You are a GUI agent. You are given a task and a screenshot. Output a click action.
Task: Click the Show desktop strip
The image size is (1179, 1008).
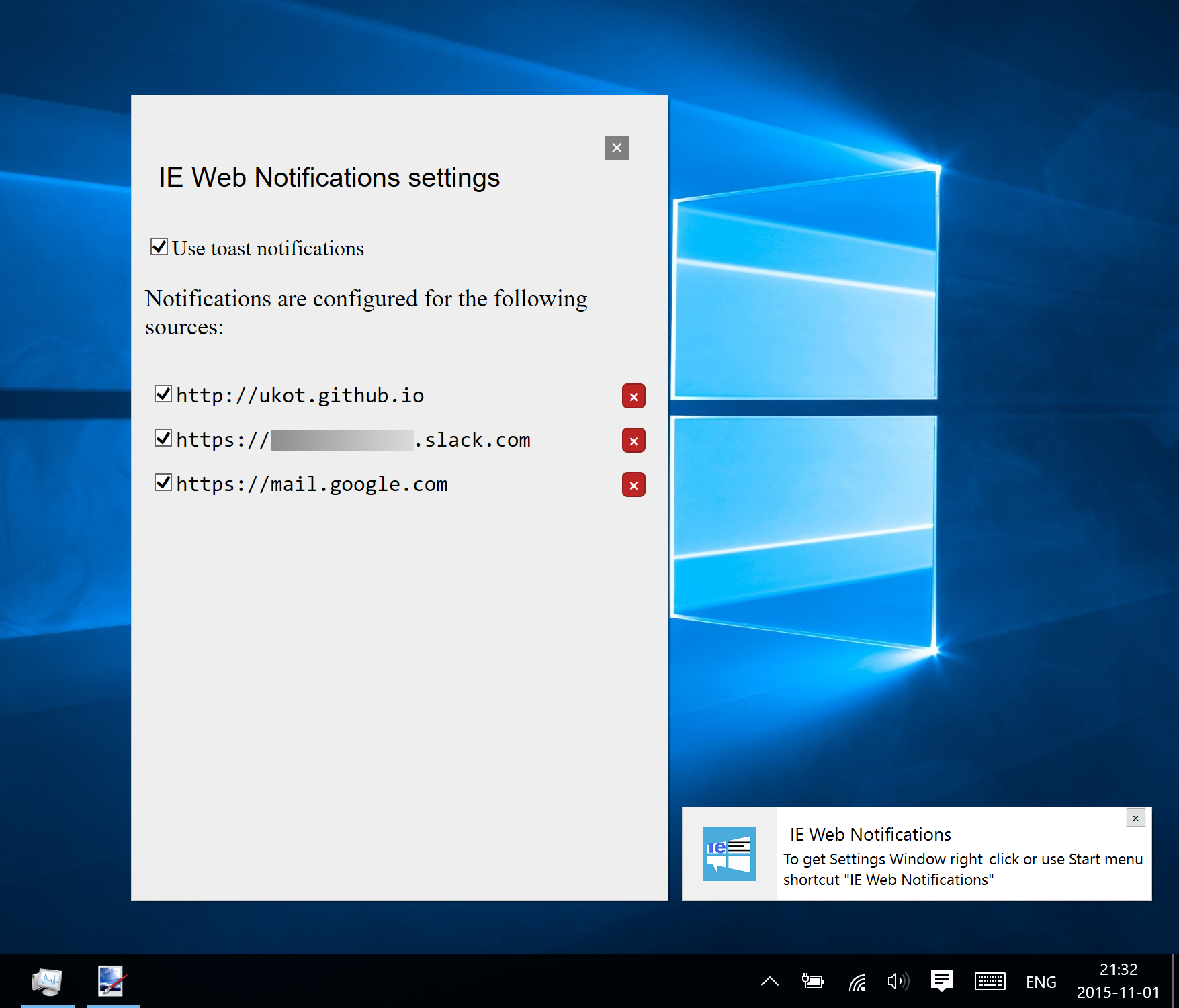pos(1175,981)
